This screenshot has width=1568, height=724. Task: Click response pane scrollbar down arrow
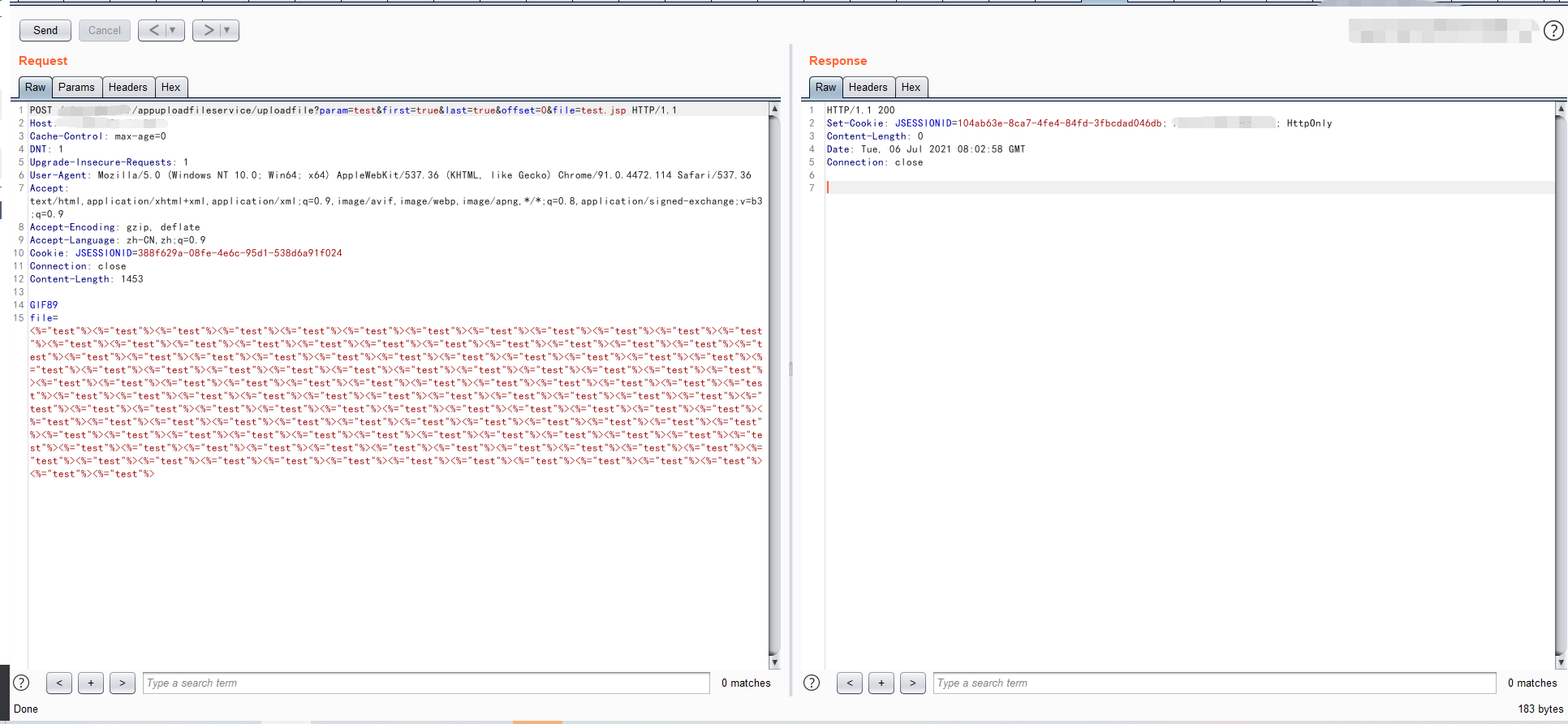coord(1561,662)
